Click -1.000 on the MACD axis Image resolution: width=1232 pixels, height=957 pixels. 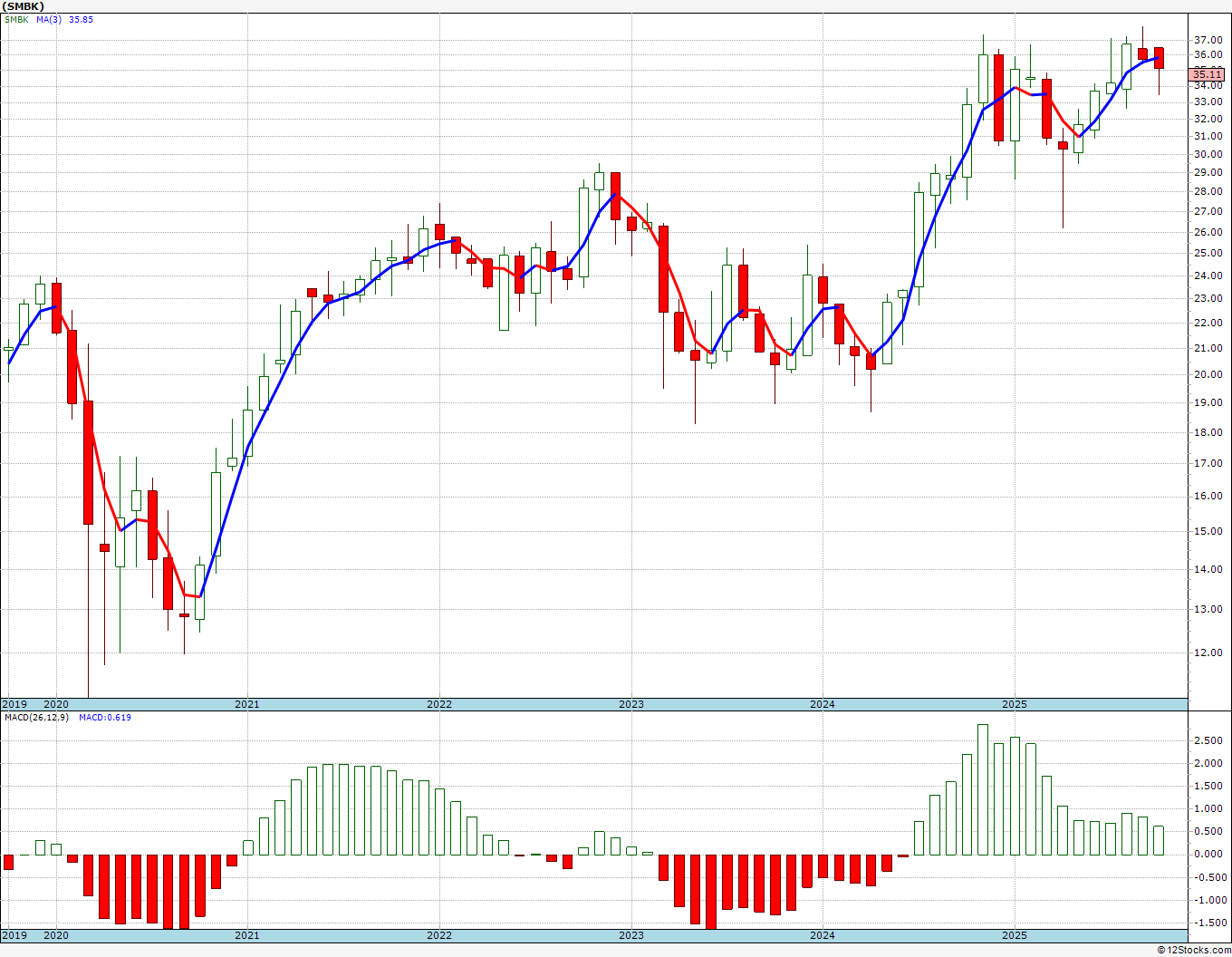pyautogui.click(x=1209, y=900)
